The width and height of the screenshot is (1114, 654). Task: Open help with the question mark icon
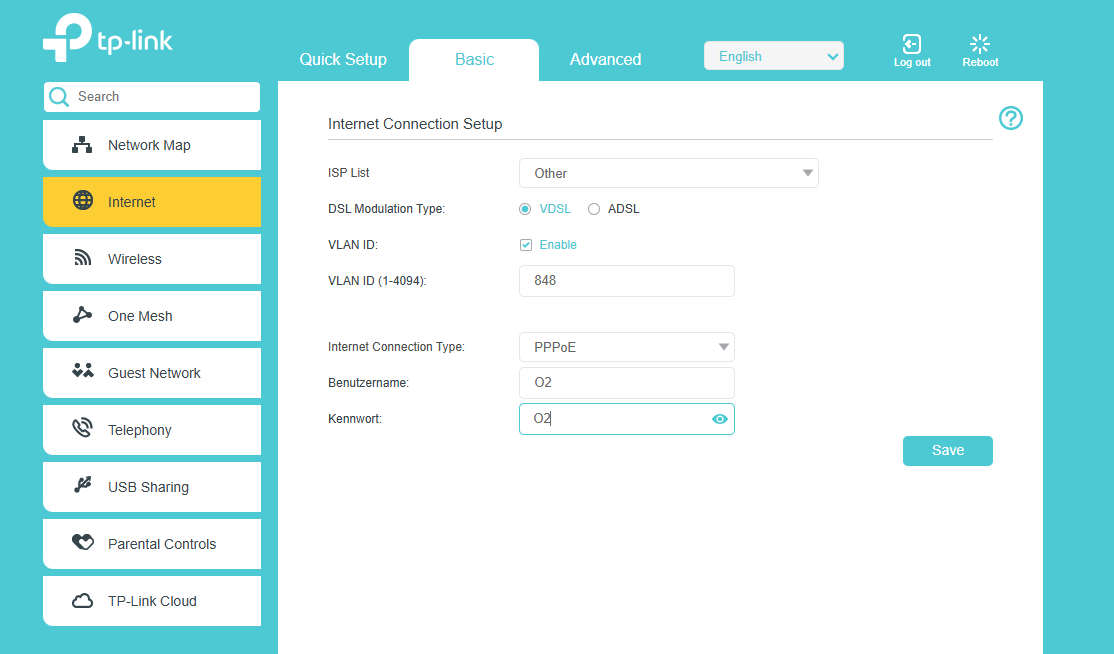coord(1011,118)
